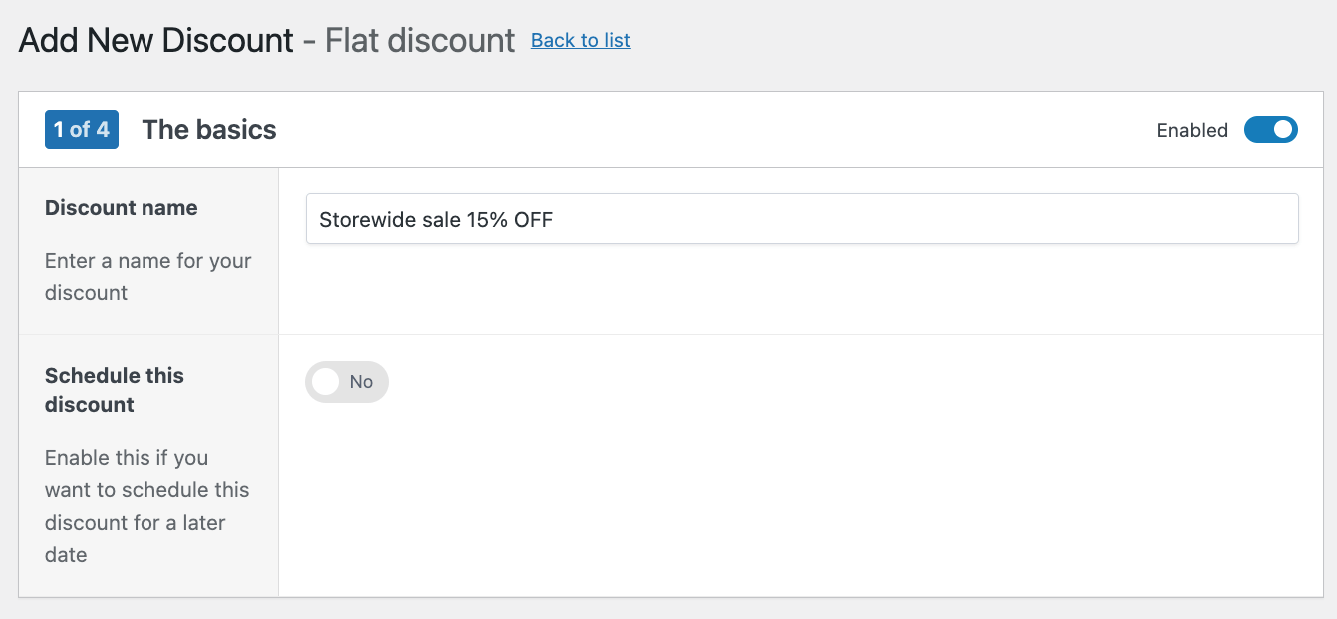Click the "No" text on the schedule toggle
Screen dimensions: 1337x619
point(361,382)
